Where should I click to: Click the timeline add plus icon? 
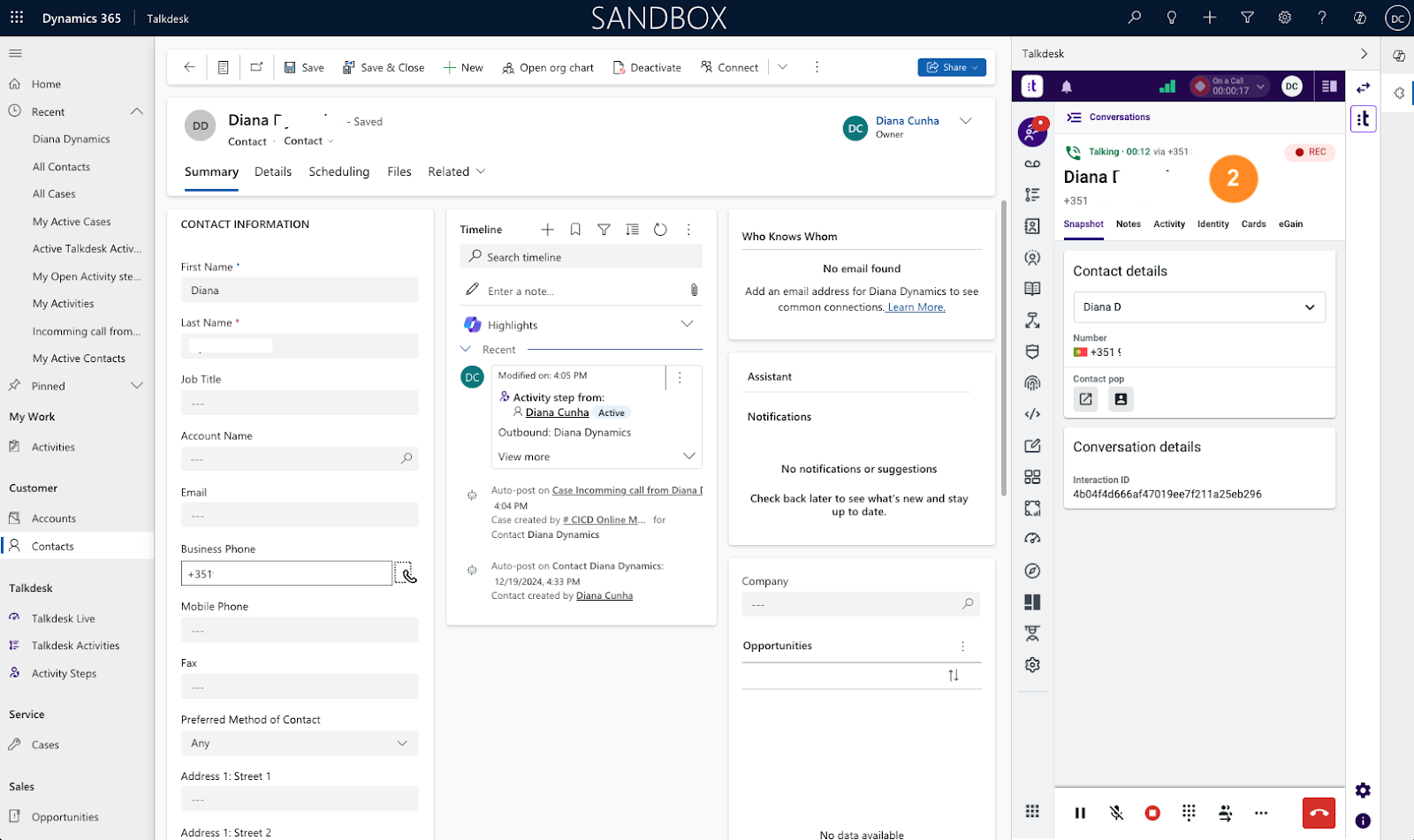click(x=548, y=230)
